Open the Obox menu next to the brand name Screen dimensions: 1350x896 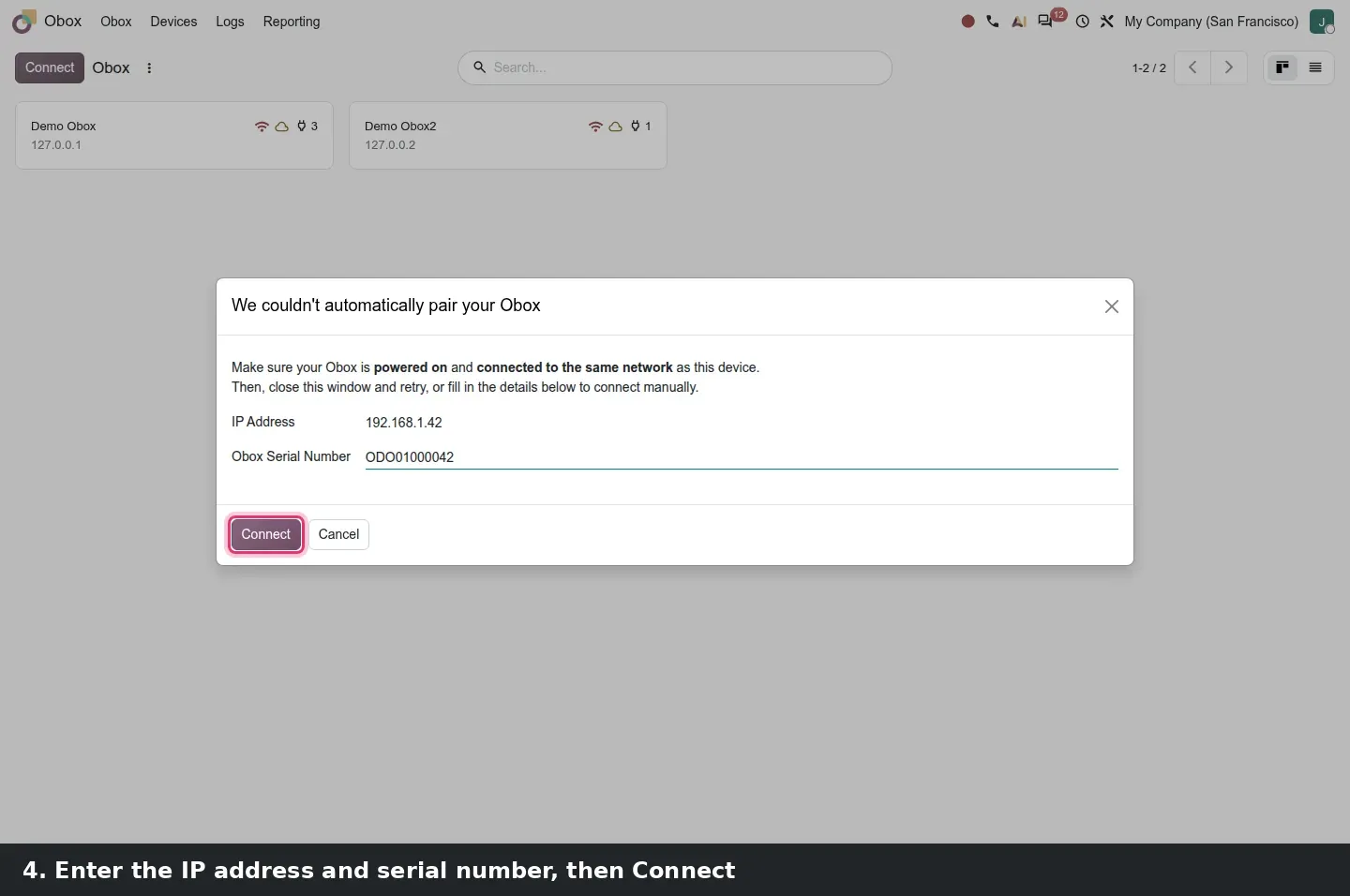pos(116,22)
